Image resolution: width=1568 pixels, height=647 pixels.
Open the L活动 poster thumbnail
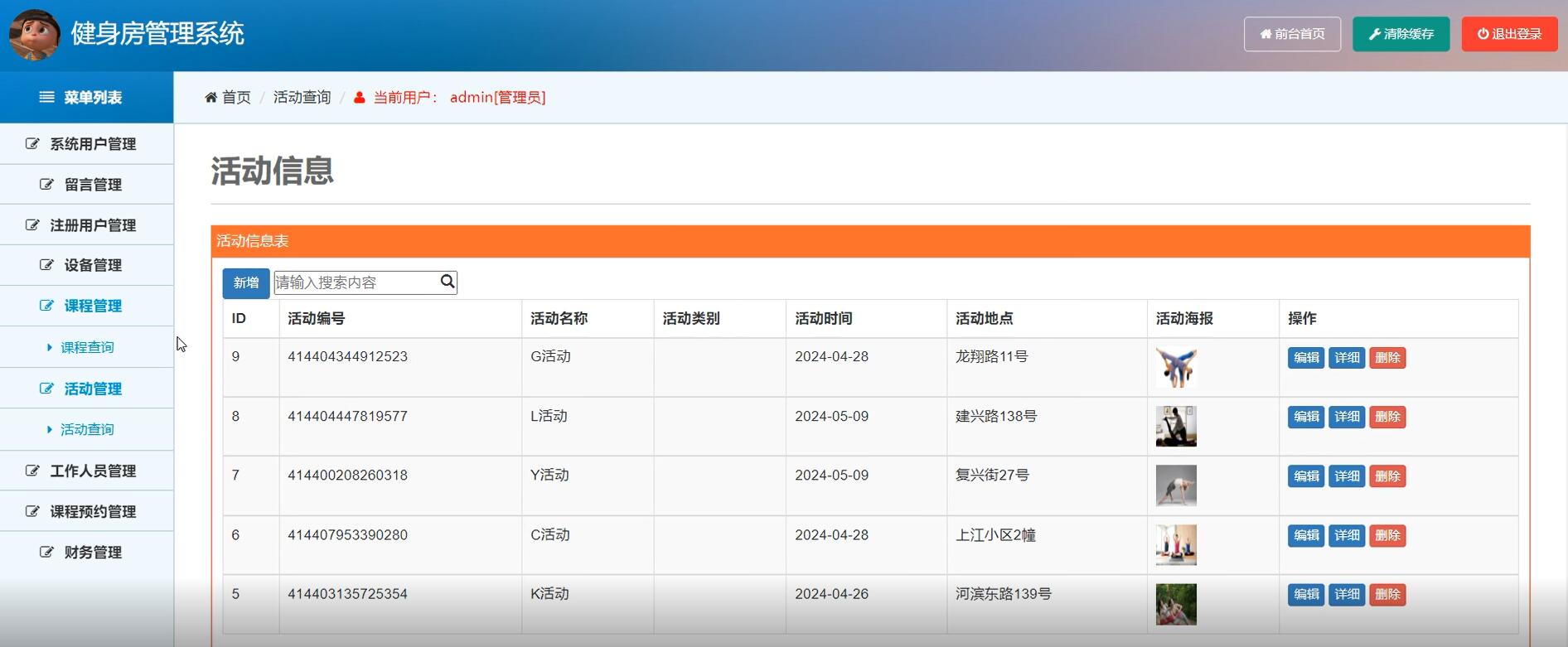coord(1176,426)
